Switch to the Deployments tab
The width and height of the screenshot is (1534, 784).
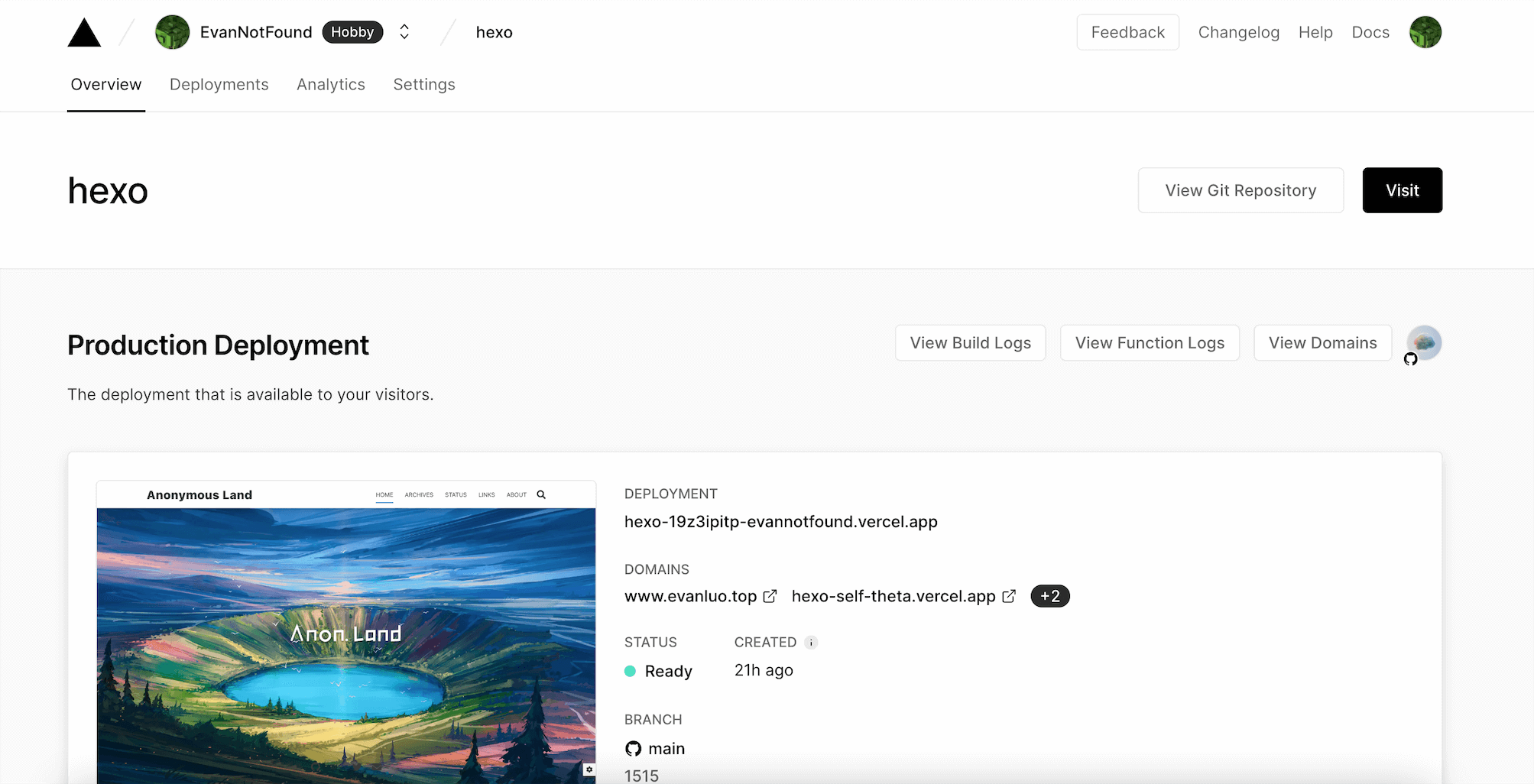[219, 84]
